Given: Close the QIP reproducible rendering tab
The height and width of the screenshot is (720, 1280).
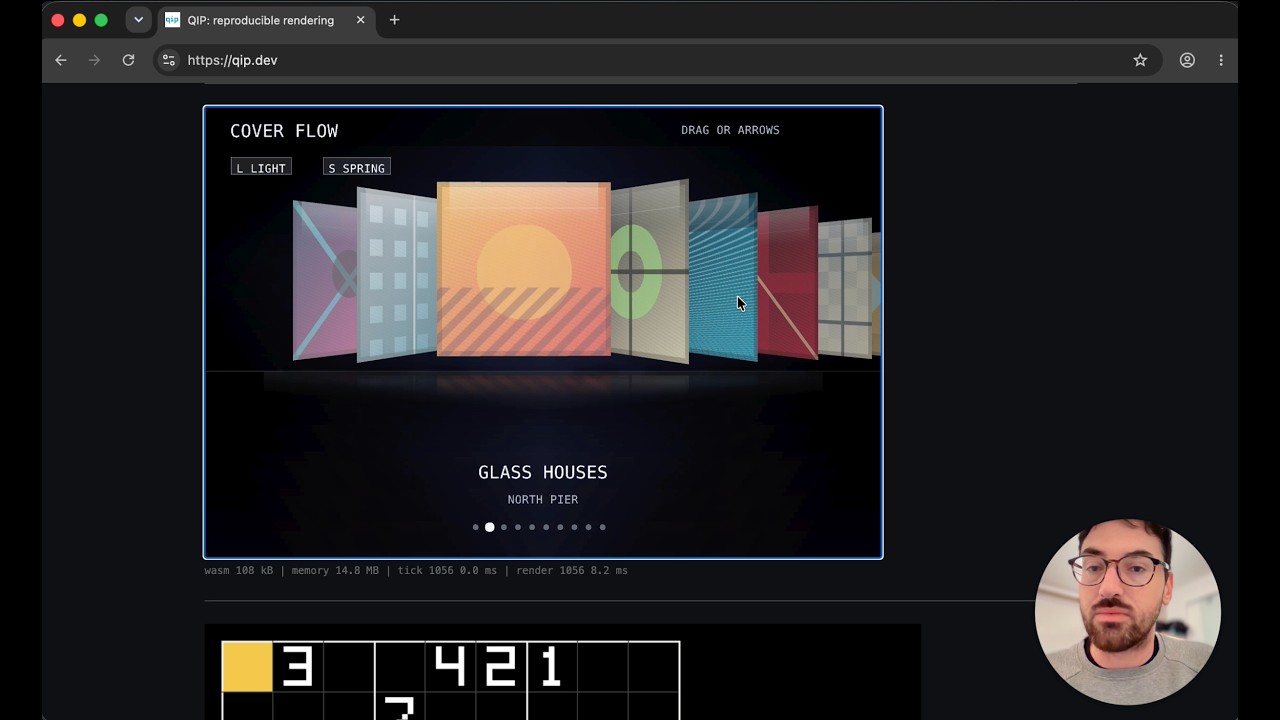Looking at the screenshot, I should 361,20.
